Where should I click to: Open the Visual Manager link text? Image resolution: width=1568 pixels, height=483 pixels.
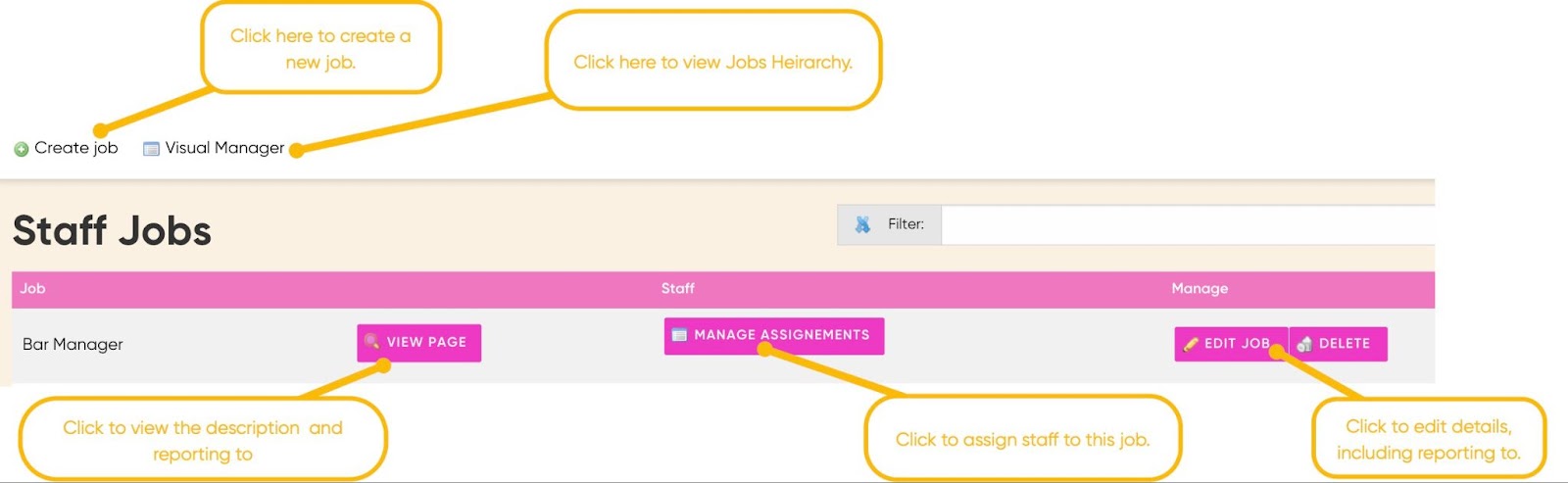[224, 148]
